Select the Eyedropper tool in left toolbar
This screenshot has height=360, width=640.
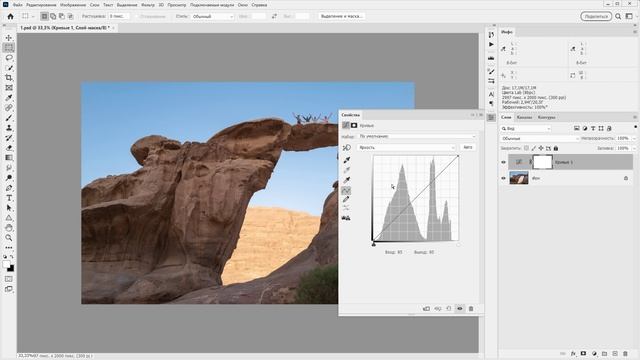pyautogui.click(x=9, y=98)
